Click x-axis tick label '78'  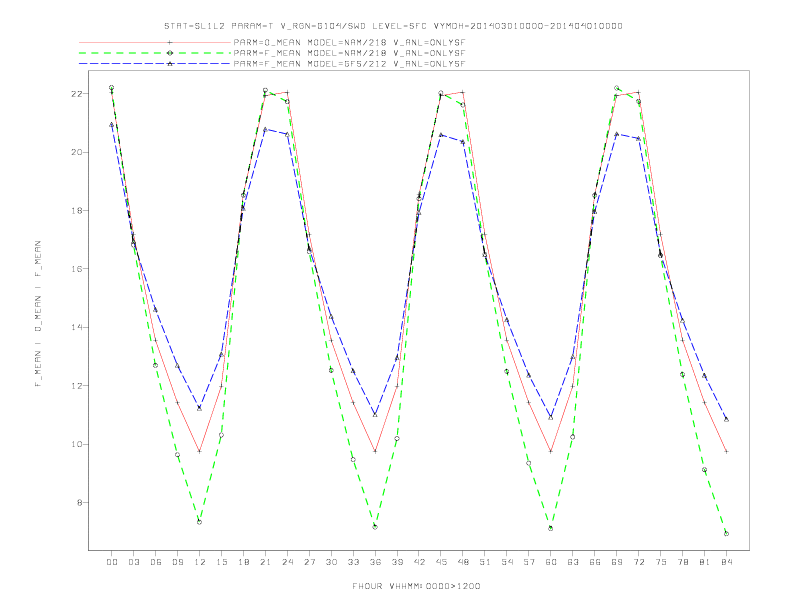point(683,562)
